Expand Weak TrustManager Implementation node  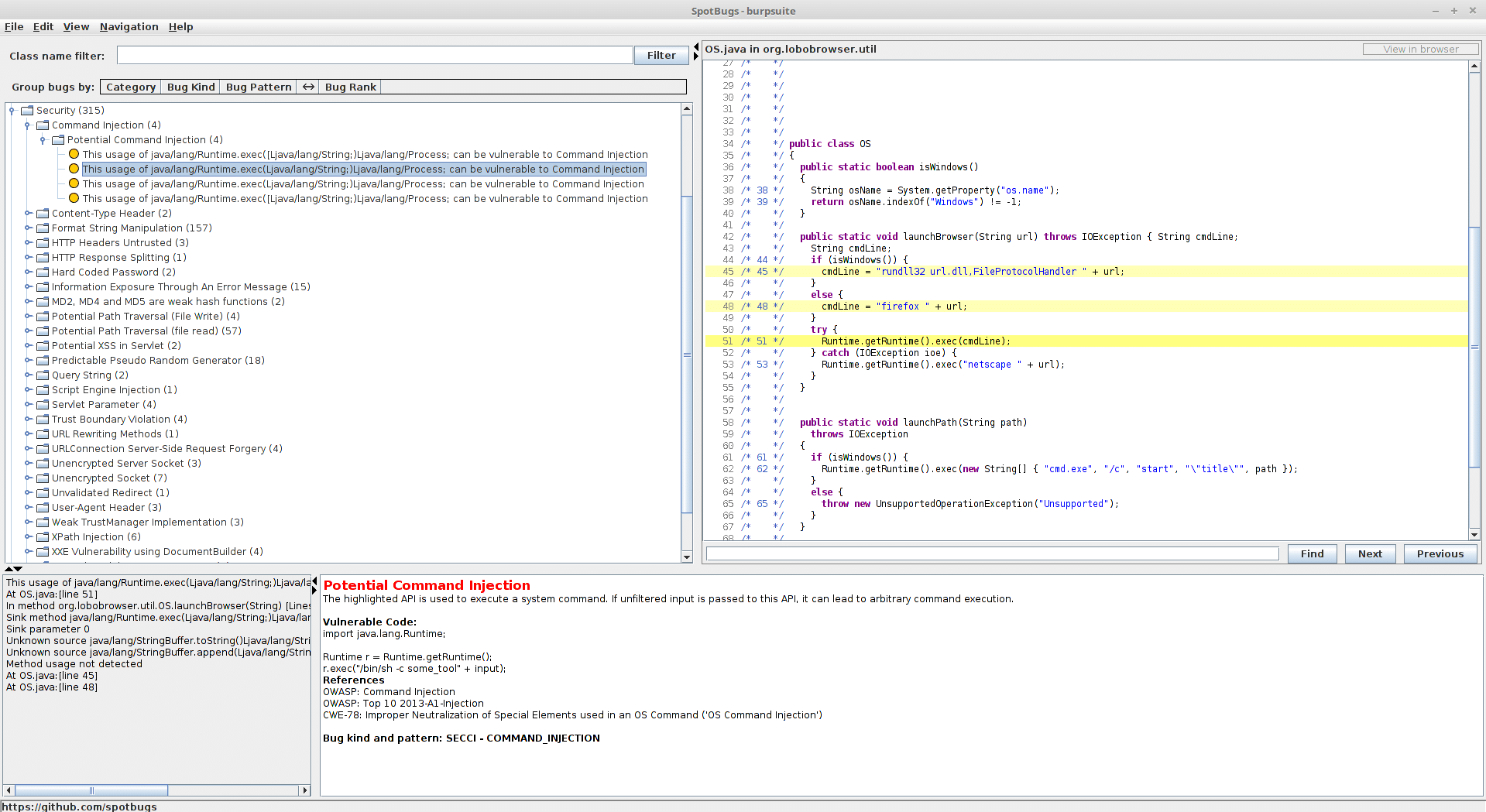[x=27, y=522]
